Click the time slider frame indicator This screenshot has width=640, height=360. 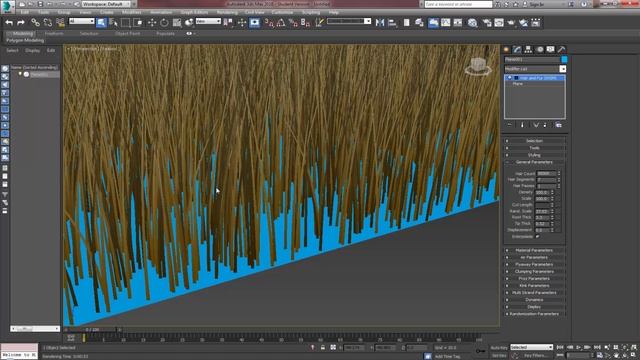[x=93, y=329]
